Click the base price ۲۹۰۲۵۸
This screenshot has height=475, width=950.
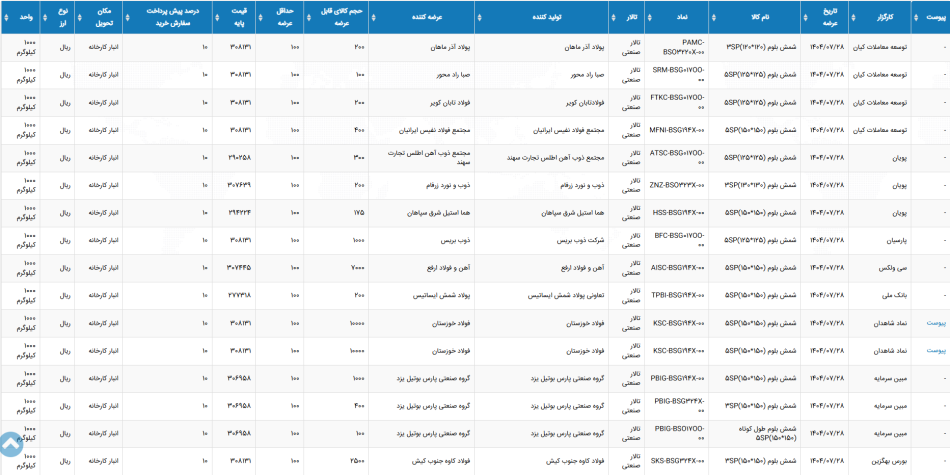(x=239, y=158)
